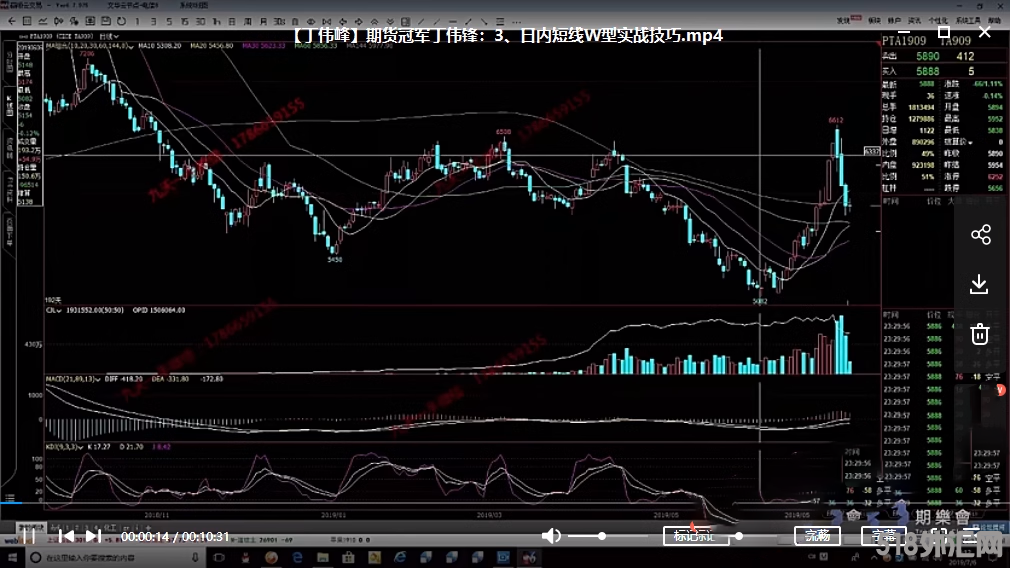Toggle subtitles with the 字幕 button
Image resolution: width=1010 pixels, height=568 pixels.
(883, 536)
